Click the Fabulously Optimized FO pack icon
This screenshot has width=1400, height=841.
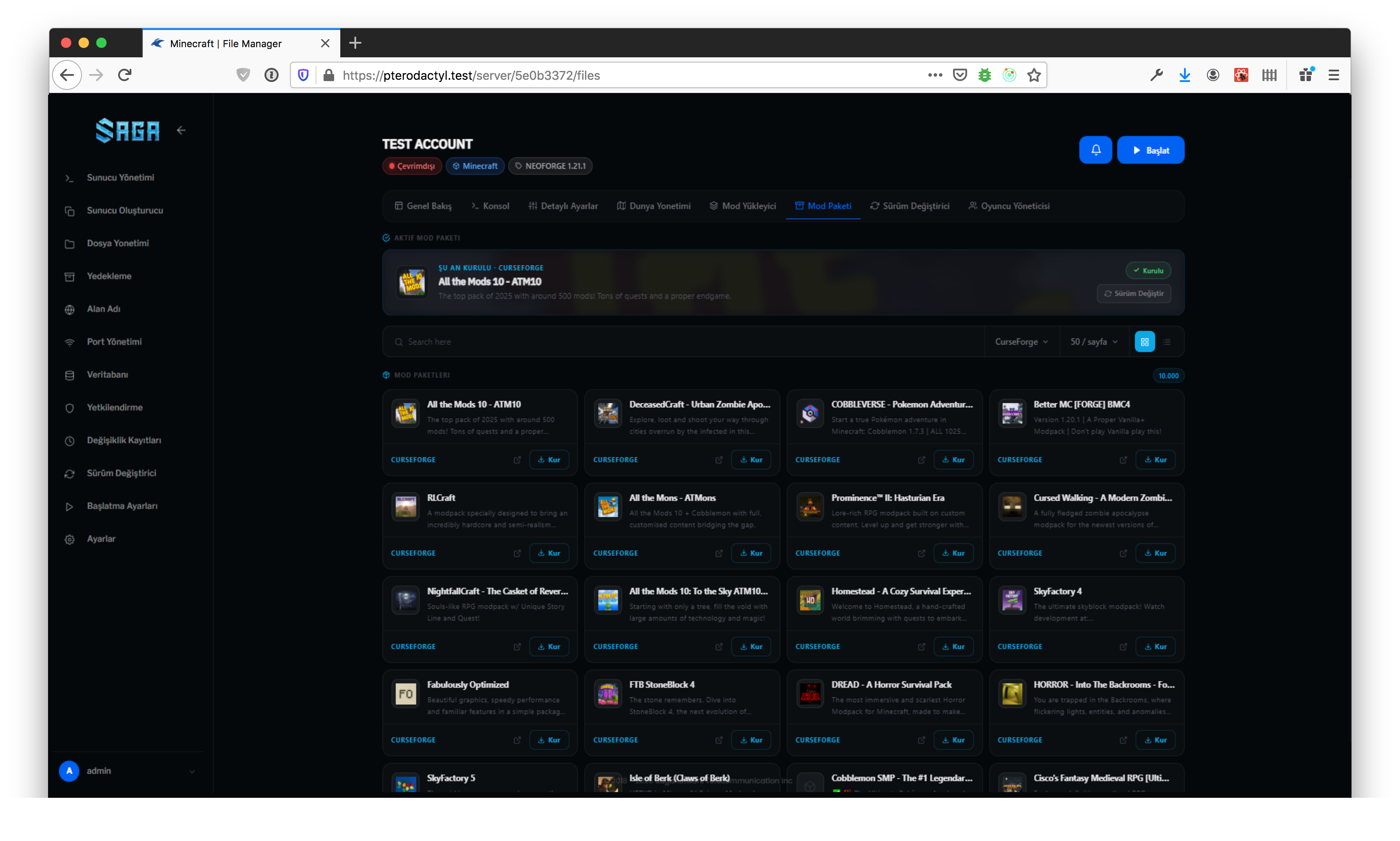point(406,694)
